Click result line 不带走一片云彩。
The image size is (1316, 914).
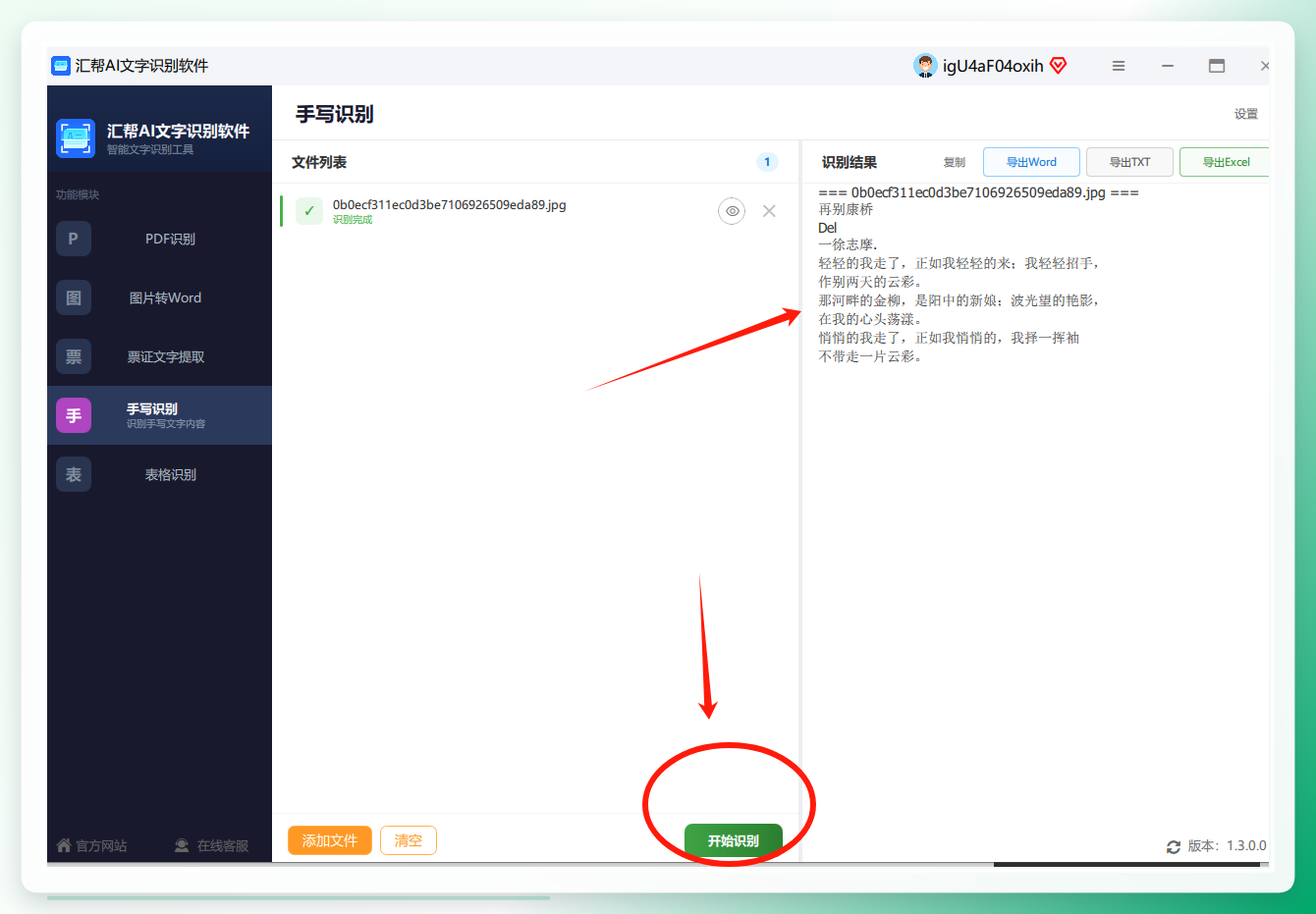point(870,356)
